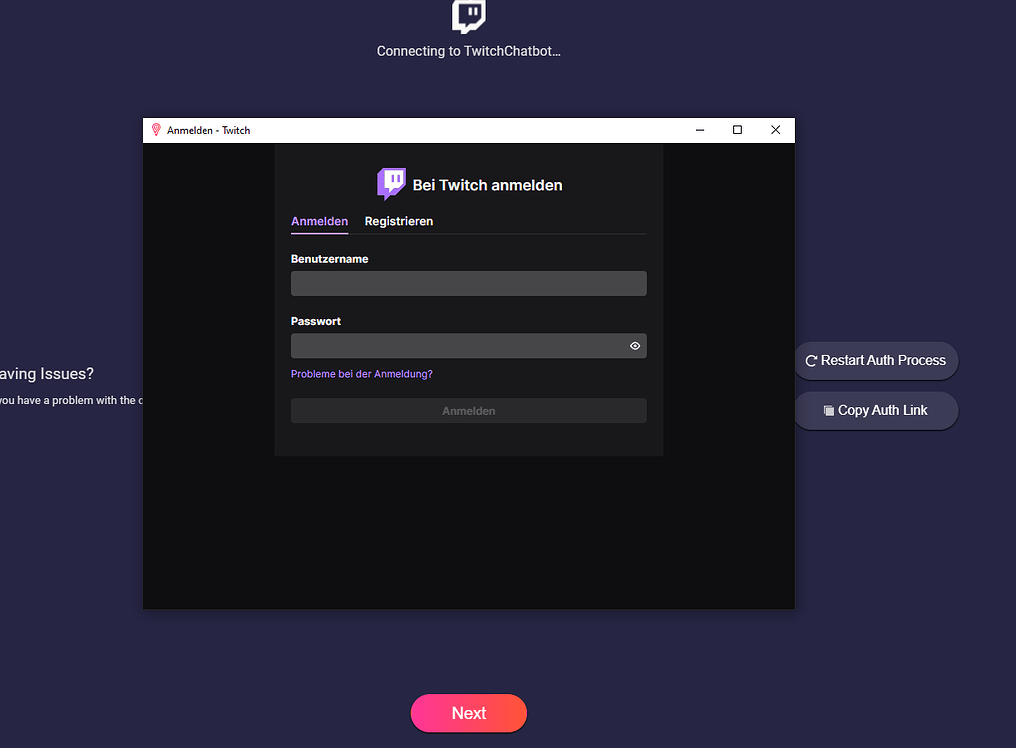Click the pin icon in the Anmelden title bar
This screenshot has height=748, width=1016.
155,129
